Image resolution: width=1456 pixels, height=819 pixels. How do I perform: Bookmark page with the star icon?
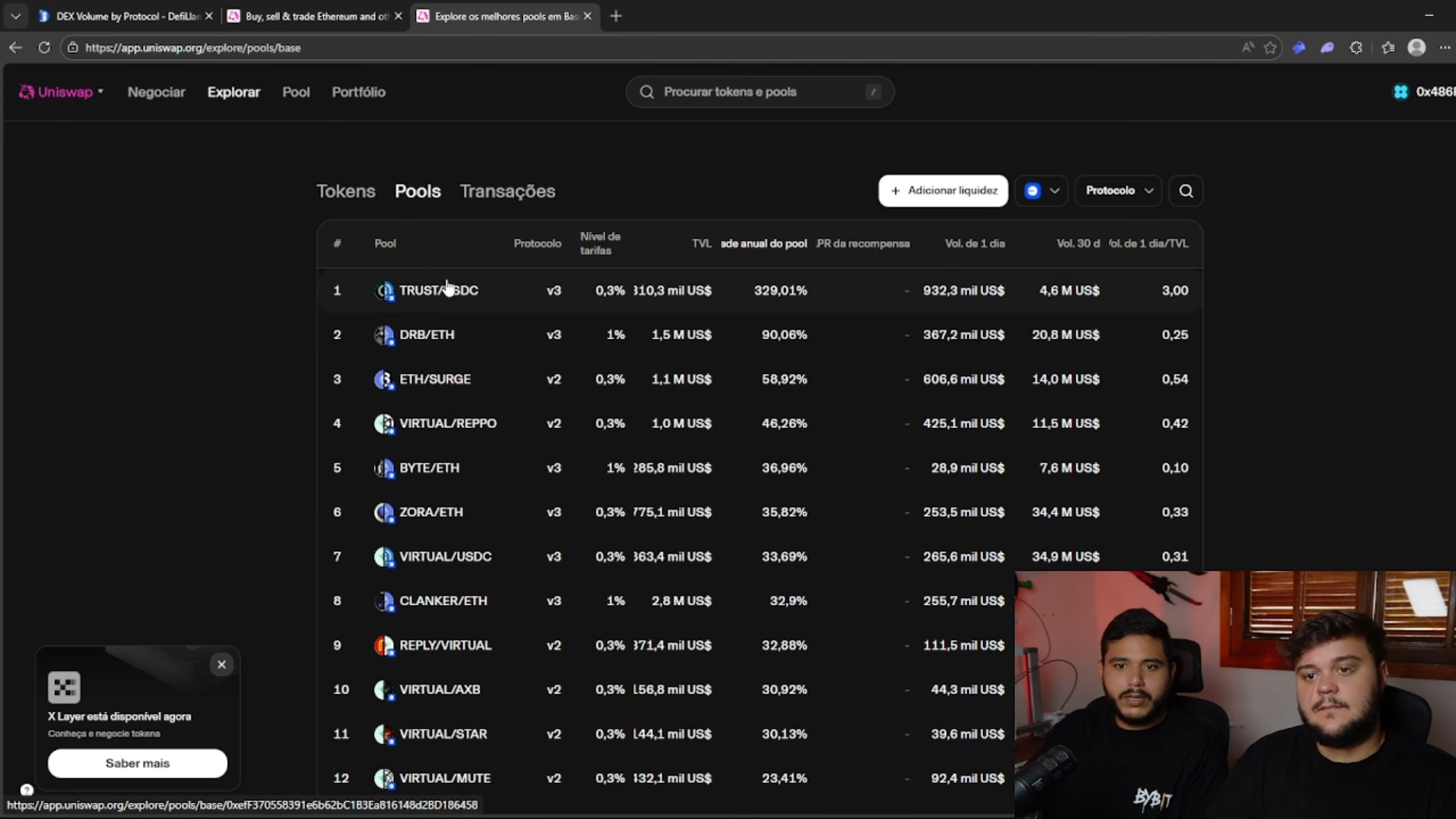pos(1270,48)
